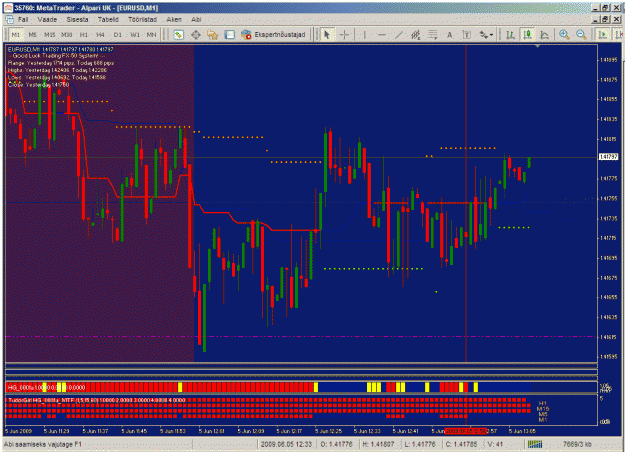Viewport: 625px width, 452px height.
Task: Click status bar date 2009.06.05 12:33
Action: point(287,444)
